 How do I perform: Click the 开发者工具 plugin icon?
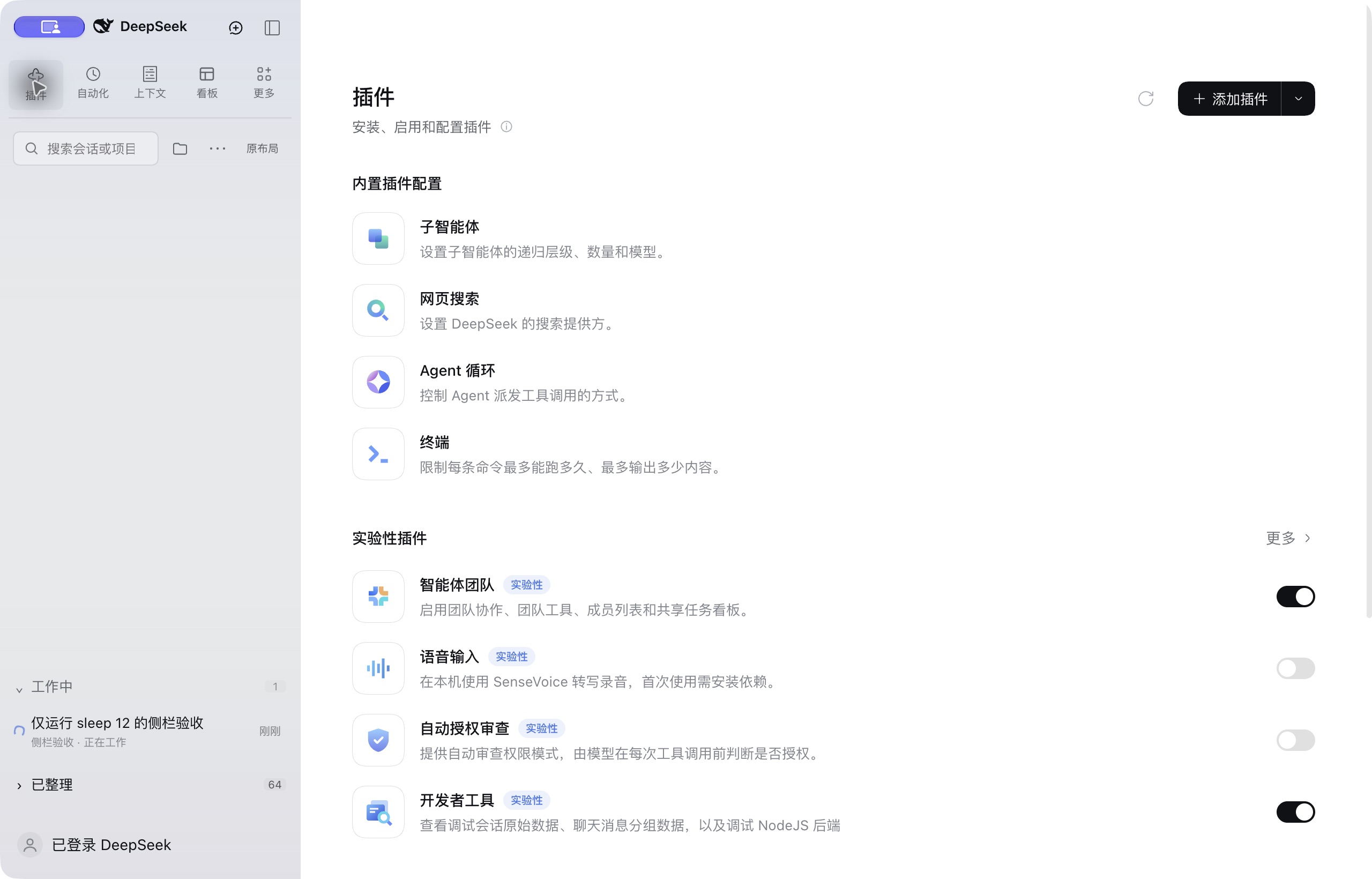coord(378,812)
